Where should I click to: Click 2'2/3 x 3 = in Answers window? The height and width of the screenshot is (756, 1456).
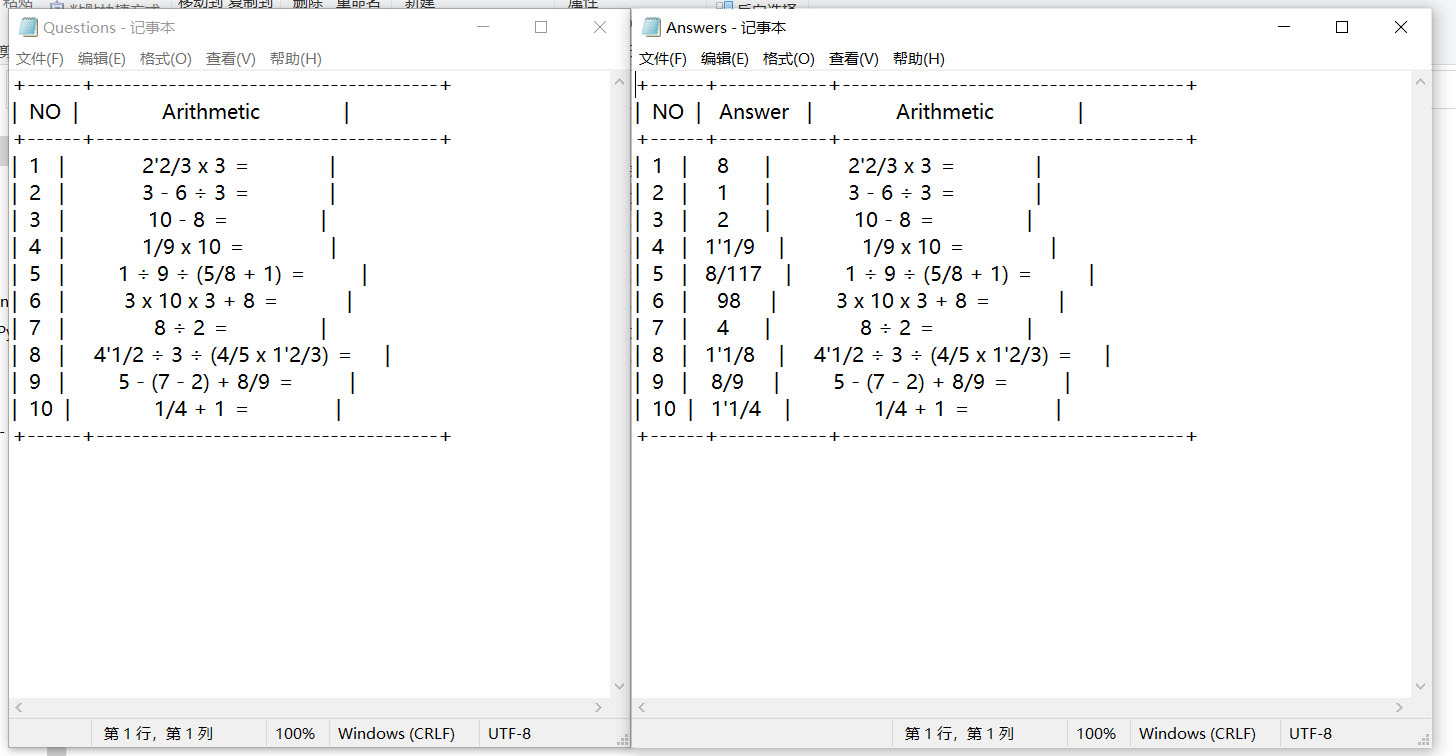[x=901, y=166]
